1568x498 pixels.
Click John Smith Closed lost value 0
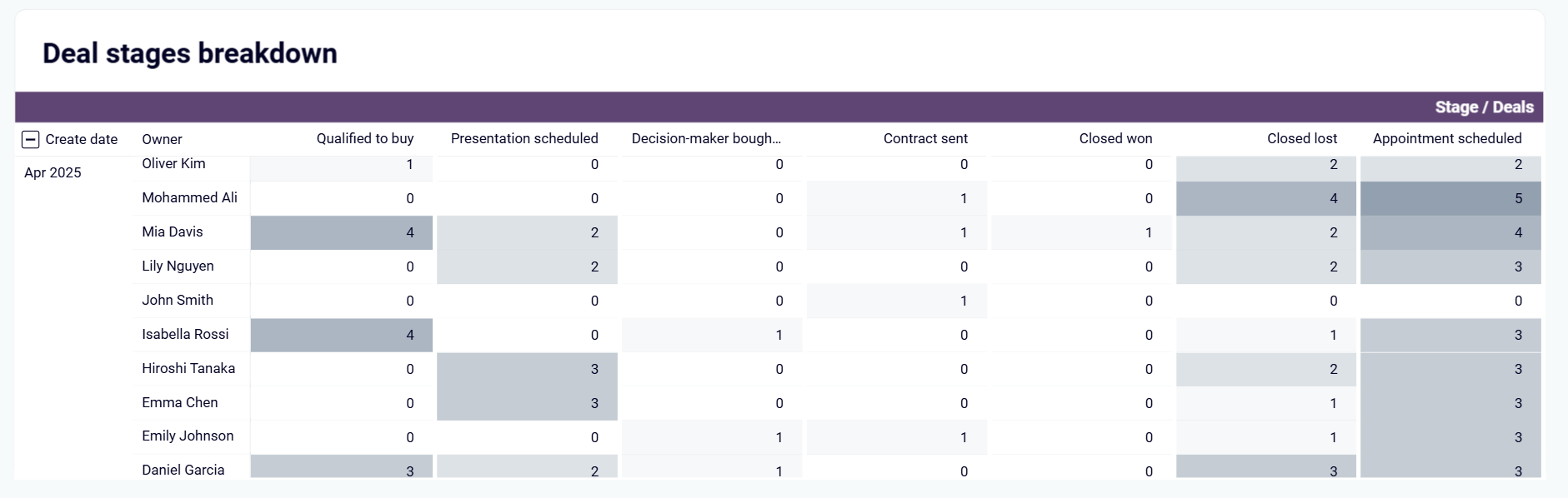(1266, 301)
